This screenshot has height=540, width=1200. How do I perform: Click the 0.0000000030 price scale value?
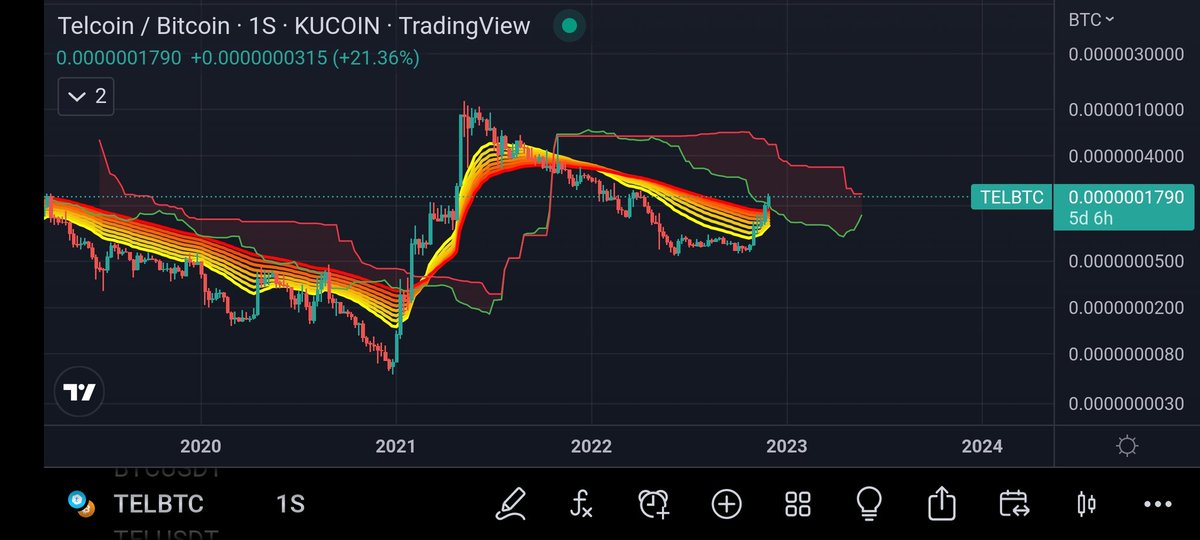(x=1126, y=404)
